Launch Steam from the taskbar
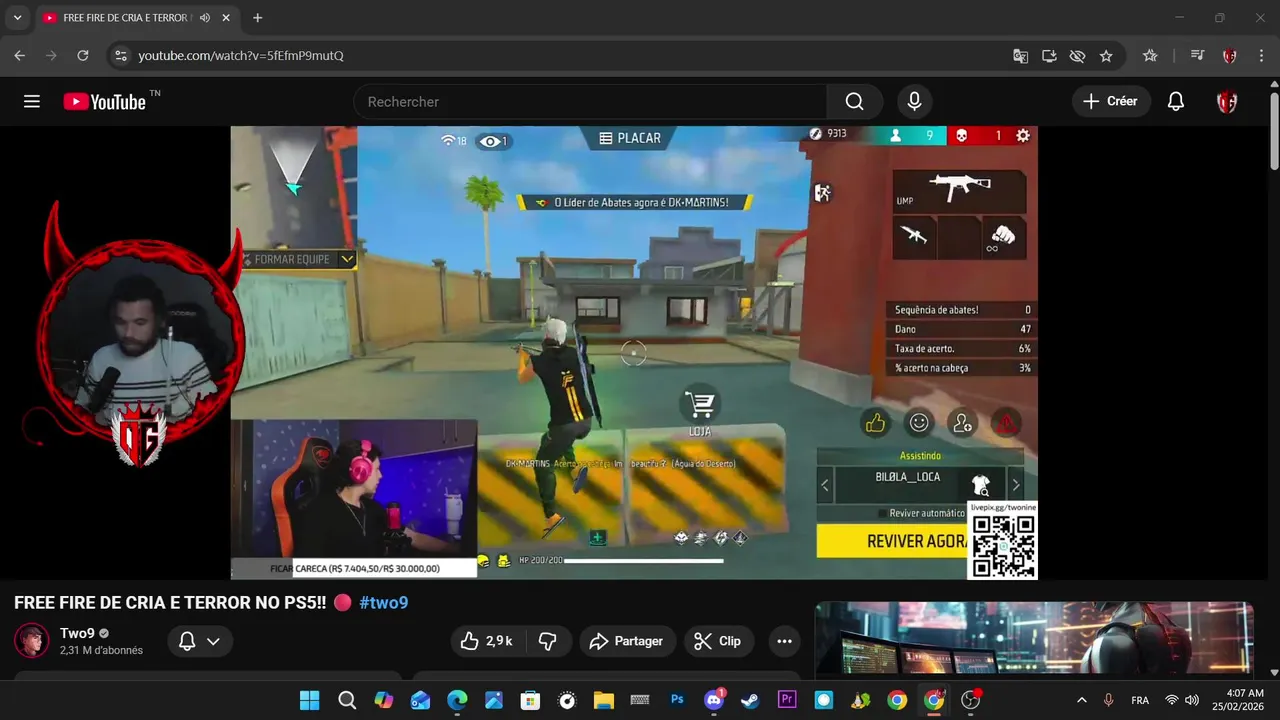 (750, 700)
